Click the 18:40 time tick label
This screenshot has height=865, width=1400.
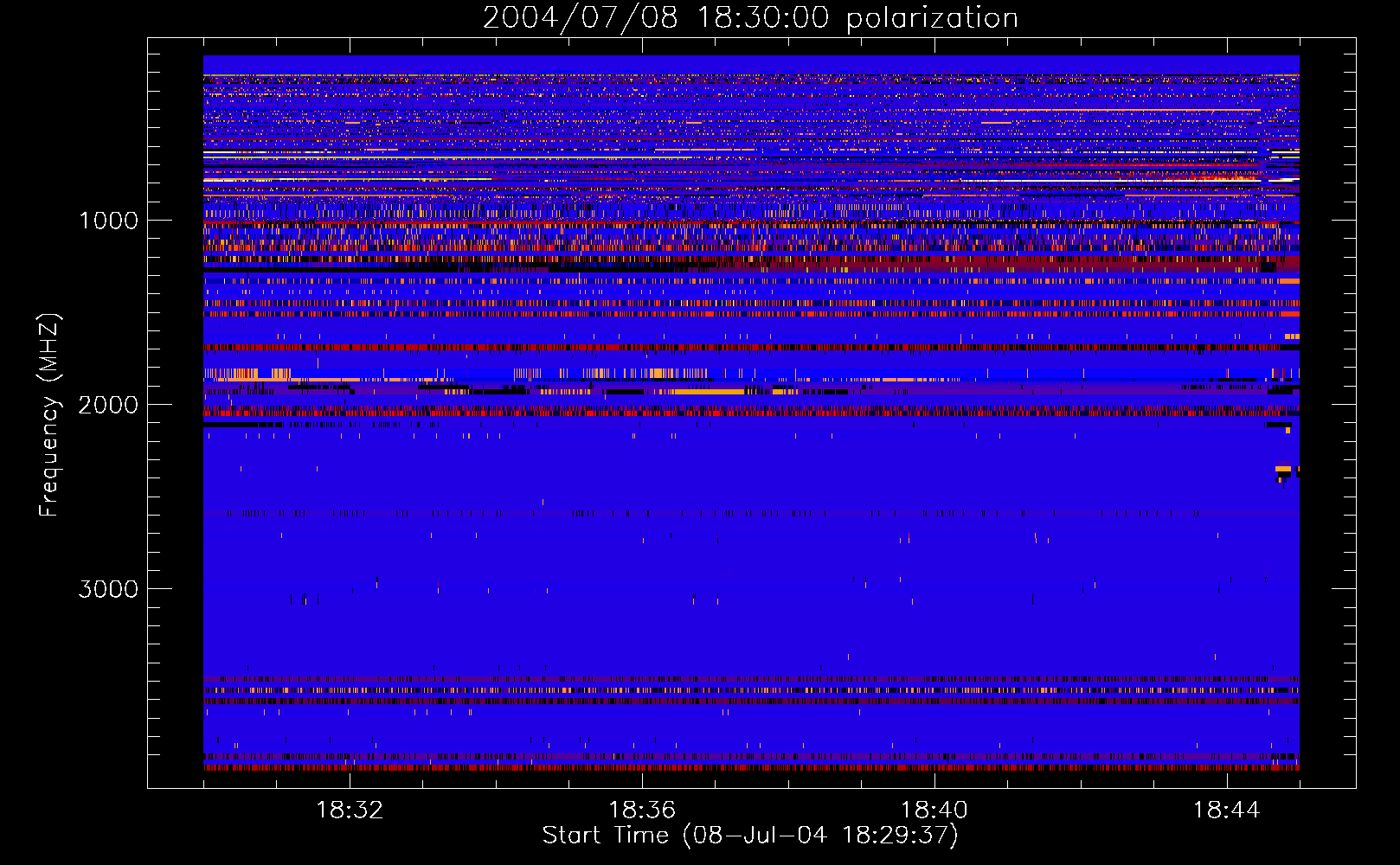(934, 811)
